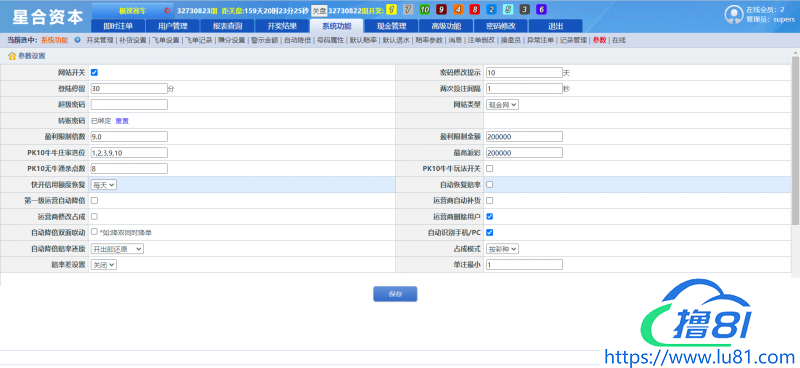Image resolution: width=800 pixels, height=368 pixels.
Task: Click the 重置 link for 转账密码
Action: click(x=122, y=121)
